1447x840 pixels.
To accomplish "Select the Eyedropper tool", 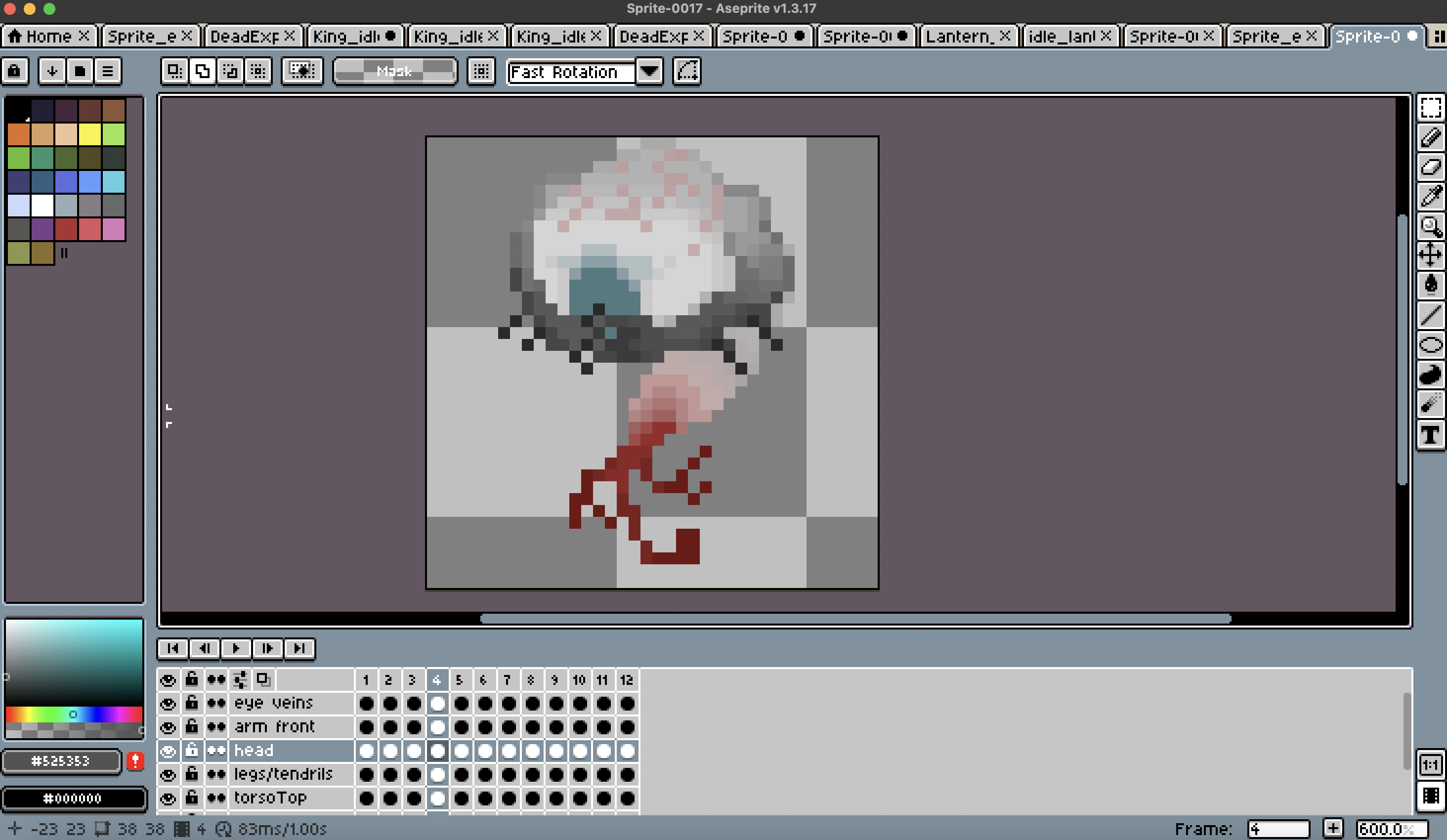I will pos(1430,196).
